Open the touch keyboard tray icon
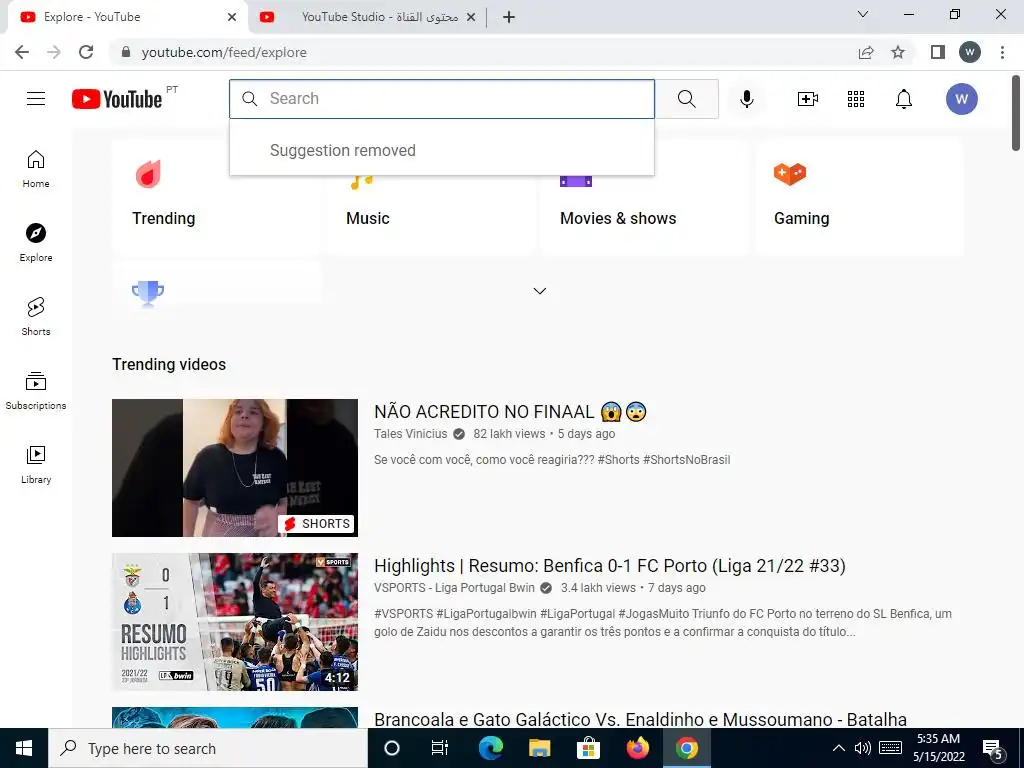Image resolution: width=1024 pixels, height=768 pixels. (x=890, y=748)
